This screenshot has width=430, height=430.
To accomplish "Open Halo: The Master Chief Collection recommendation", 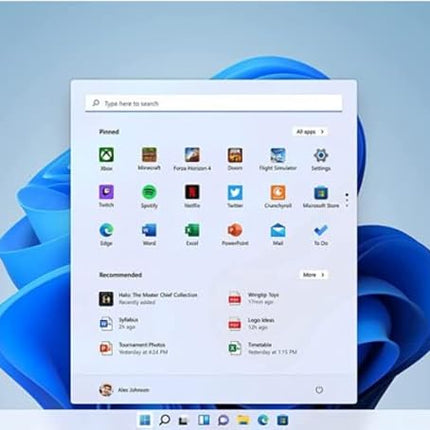I will click(x=149, y=298).
